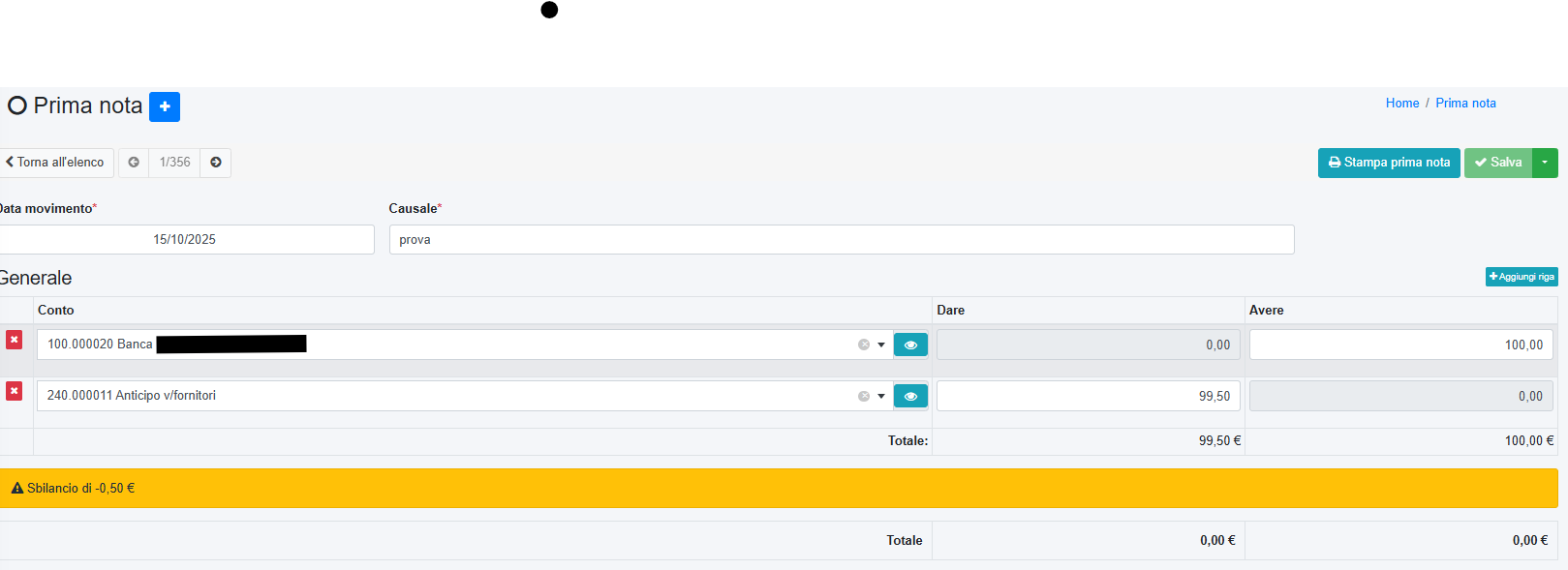The width and height of the screenshot is (1568, 570).
Task: Return to list via Torna all'elenco
Action: coord(56,163)
